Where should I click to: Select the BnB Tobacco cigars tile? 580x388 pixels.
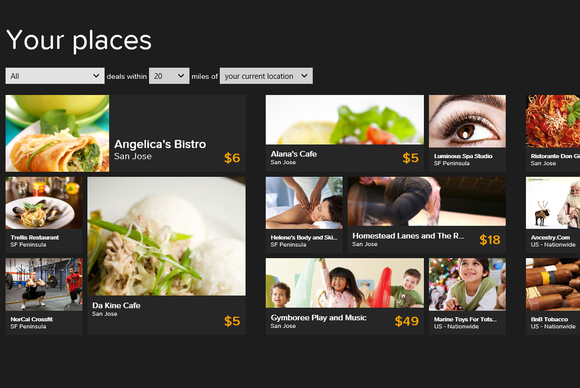[x=553, y=296]
